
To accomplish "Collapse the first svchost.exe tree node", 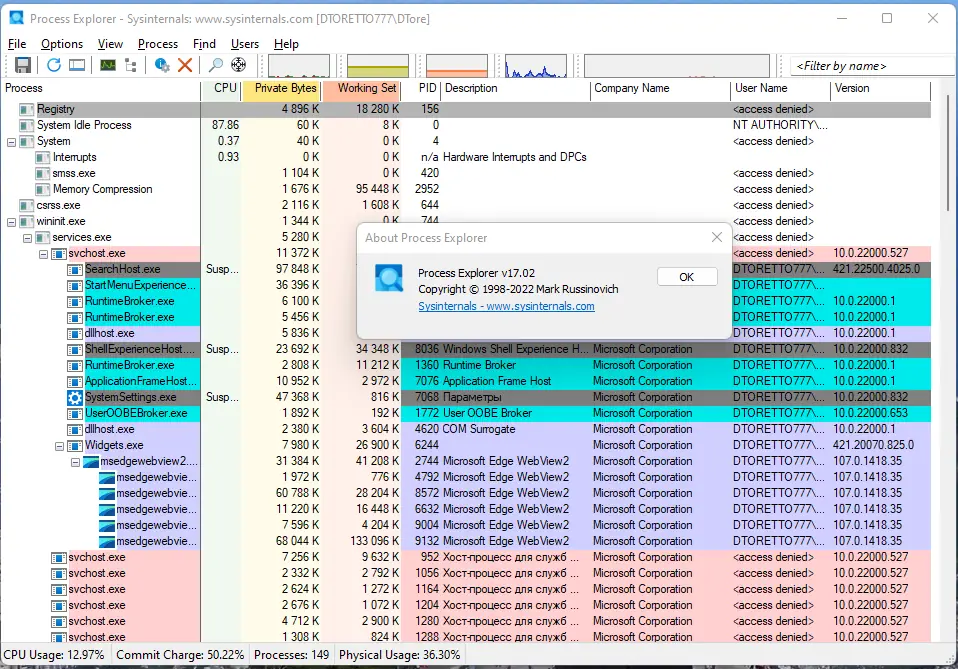I will (x=43, y=254).
